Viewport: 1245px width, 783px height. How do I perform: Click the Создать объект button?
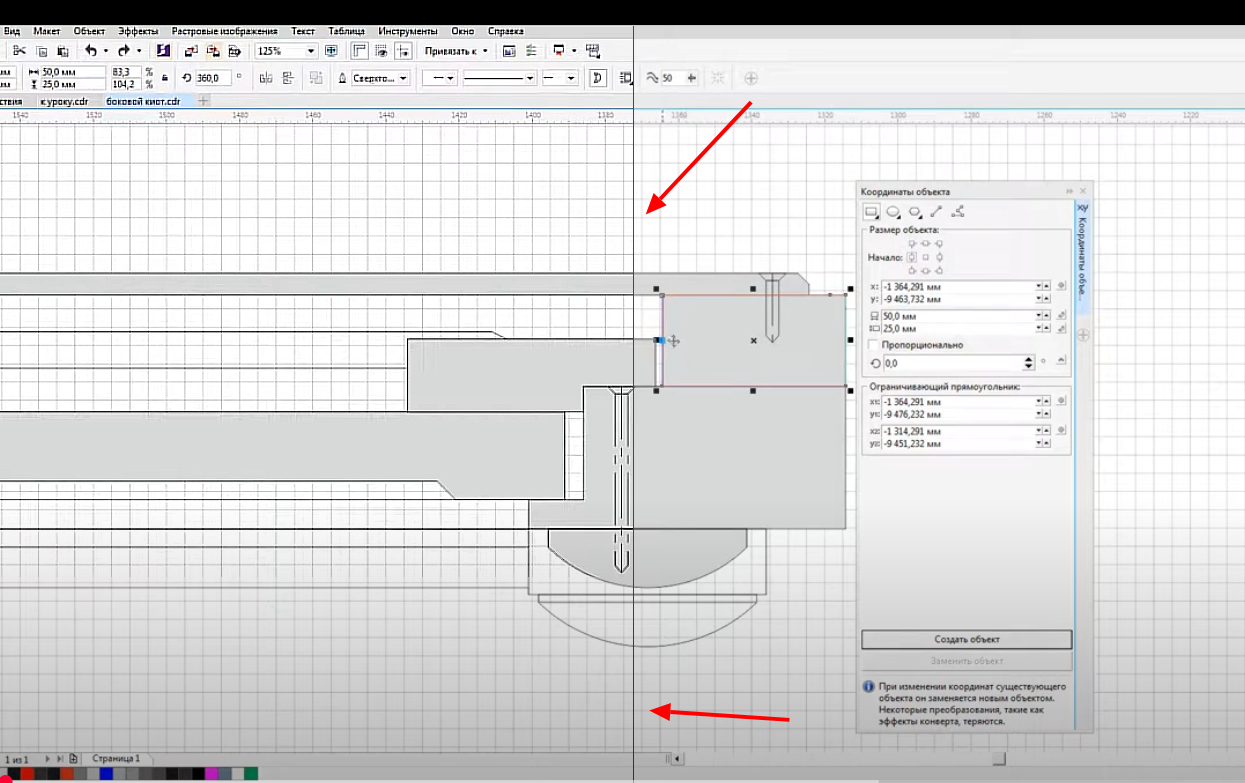[x=967, y=639]
